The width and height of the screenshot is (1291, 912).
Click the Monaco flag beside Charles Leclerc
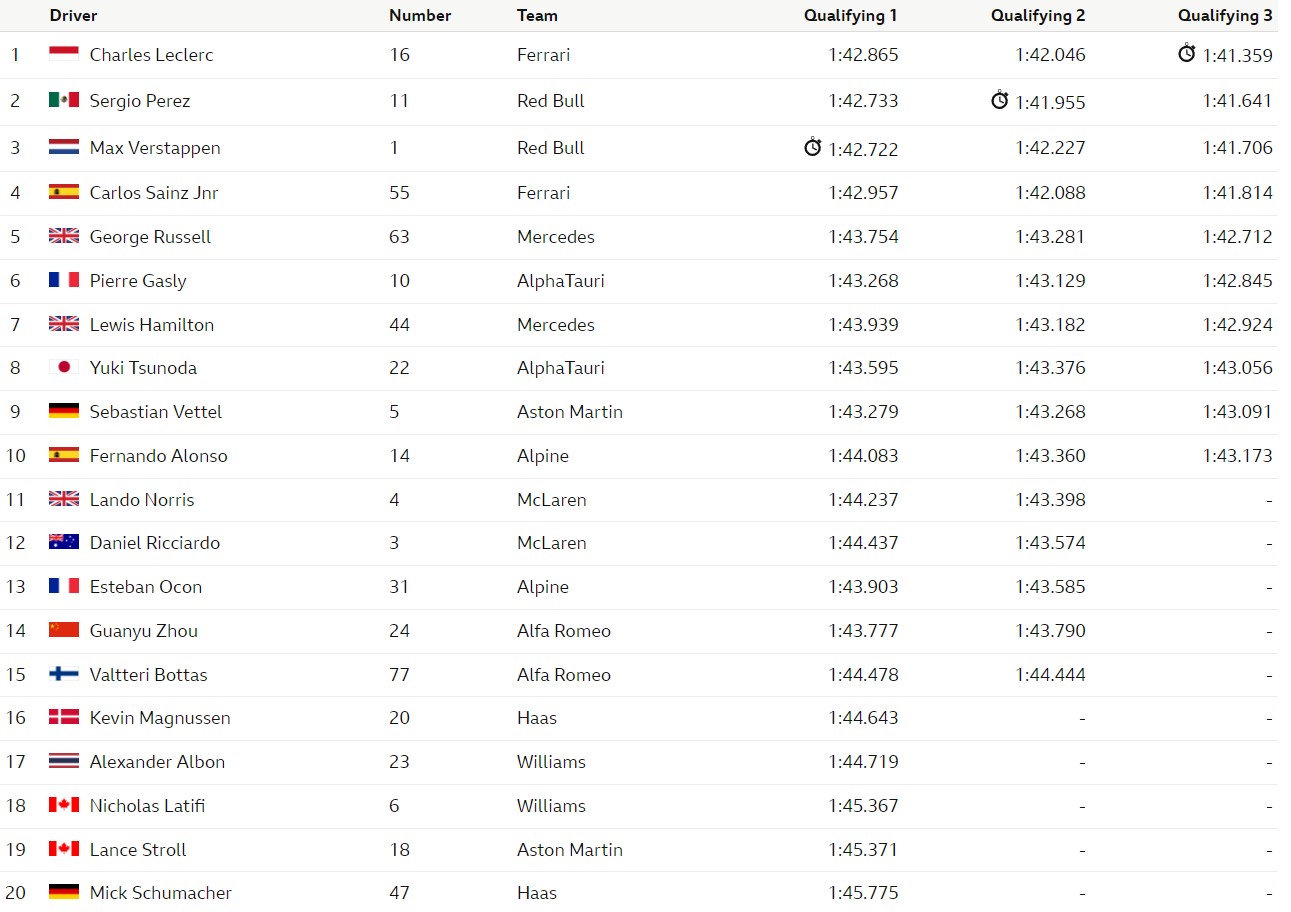coord(64,54)
